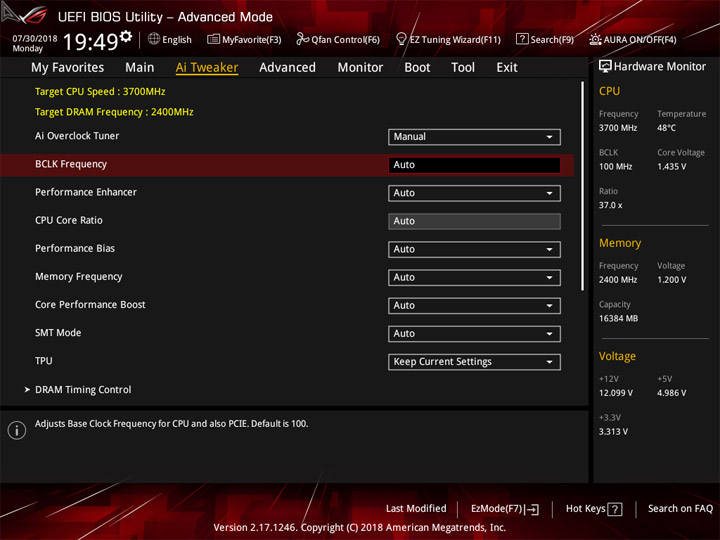Click SMT Mode label
Screen dimensions: 720x540
tap(58, 332)
